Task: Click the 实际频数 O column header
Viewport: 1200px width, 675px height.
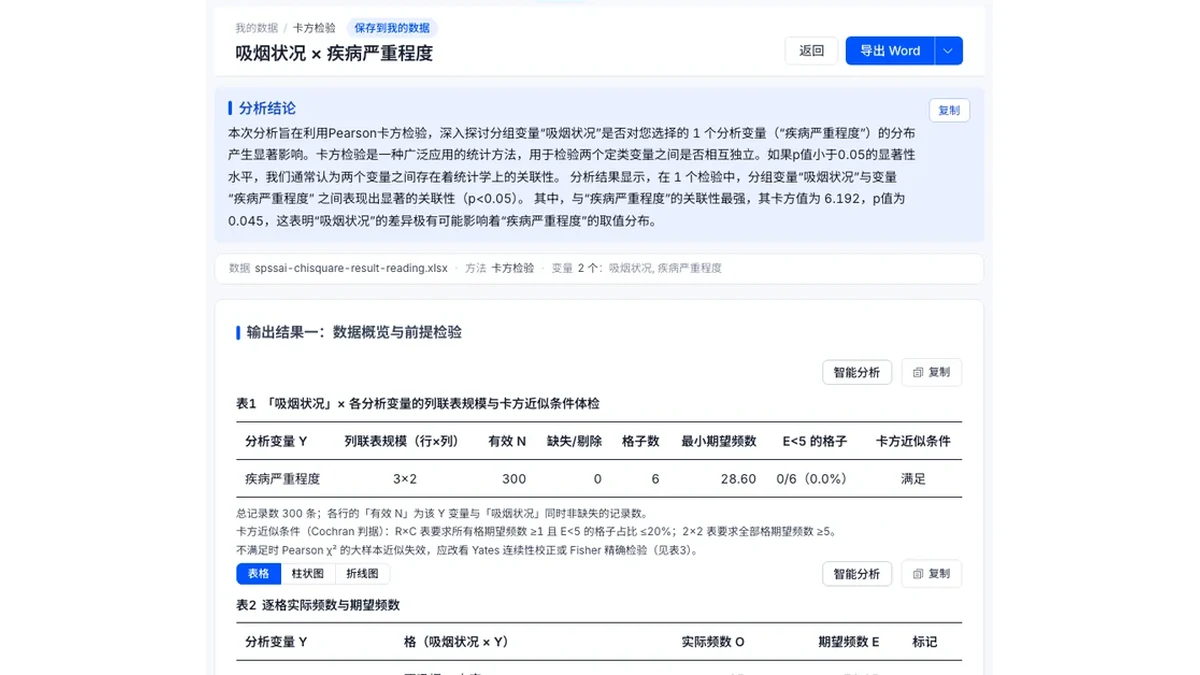Action: point(713,642)
